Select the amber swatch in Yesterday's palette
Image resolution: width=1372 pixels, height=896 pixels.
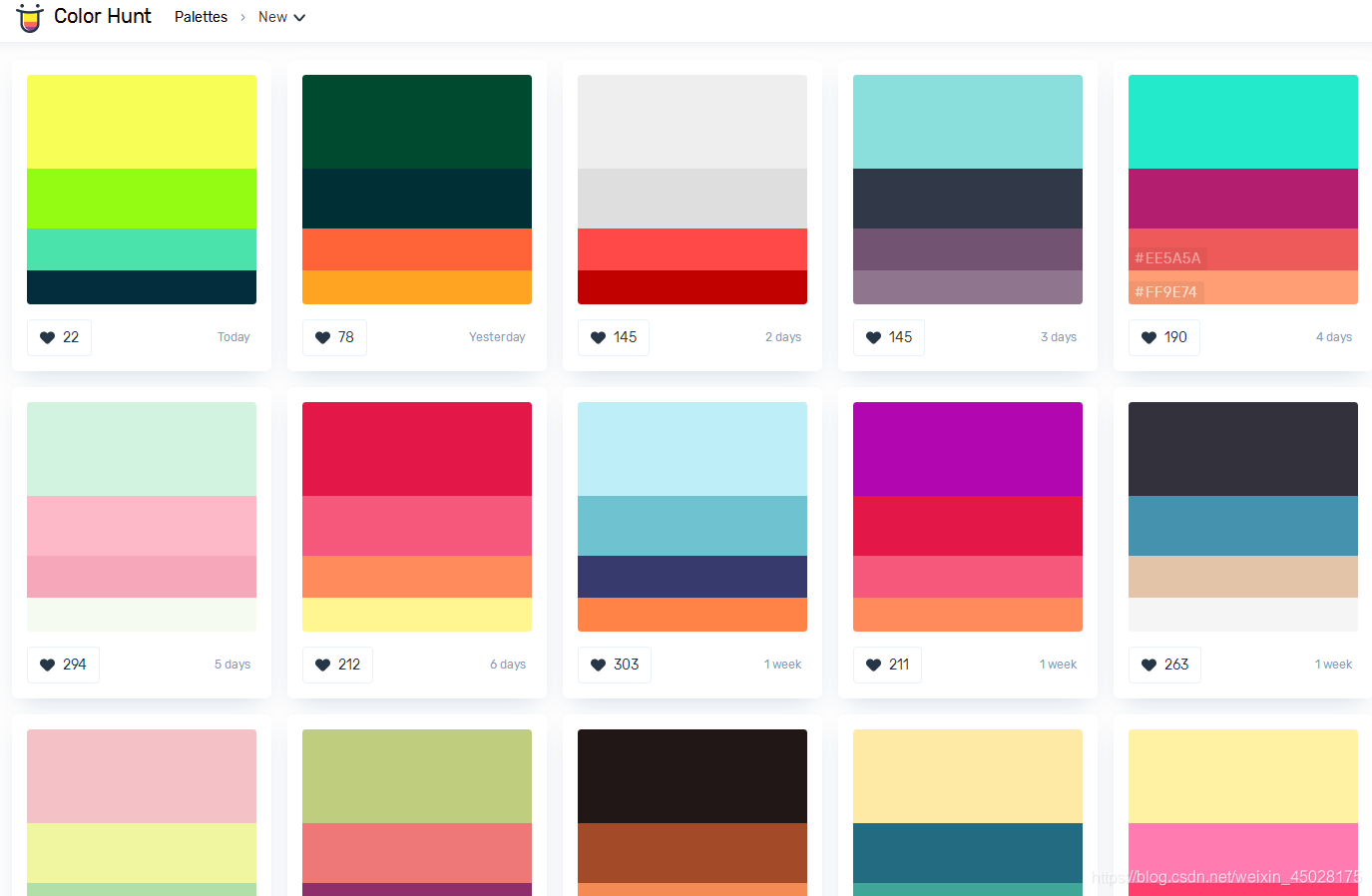tap(417, 287)
